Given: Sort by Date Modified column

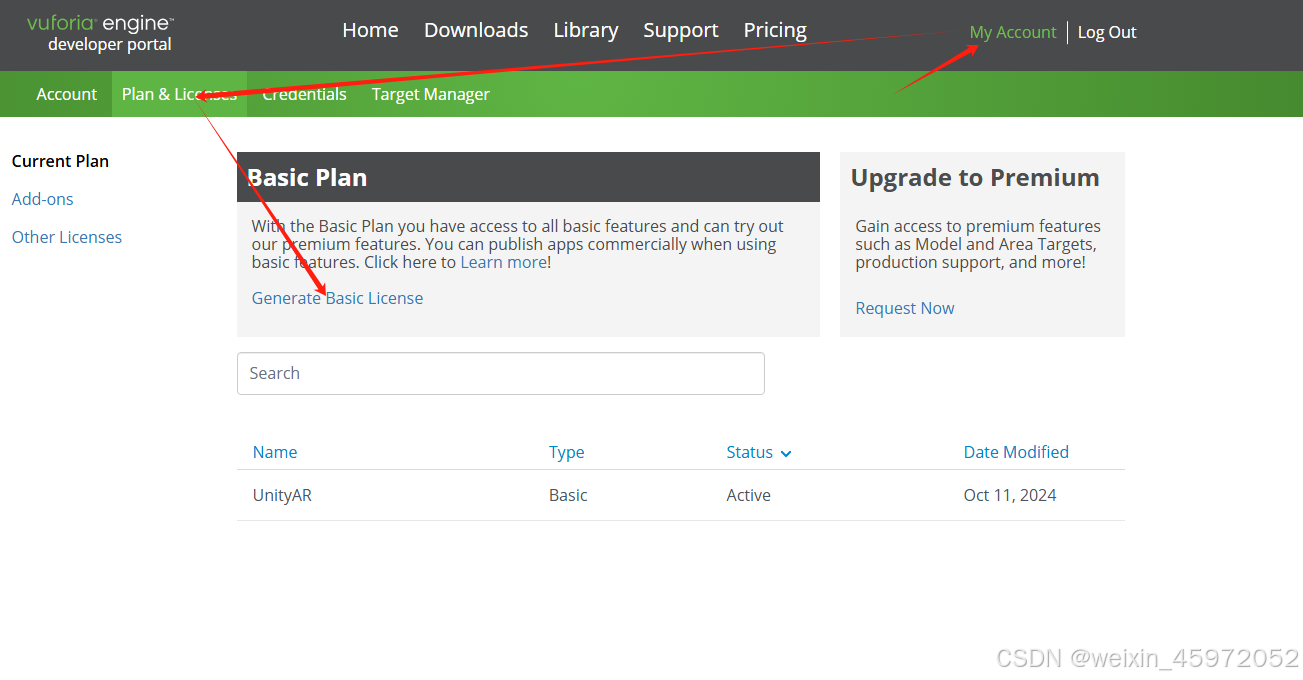Looking at the screenshot, I should coord(1016,452).
